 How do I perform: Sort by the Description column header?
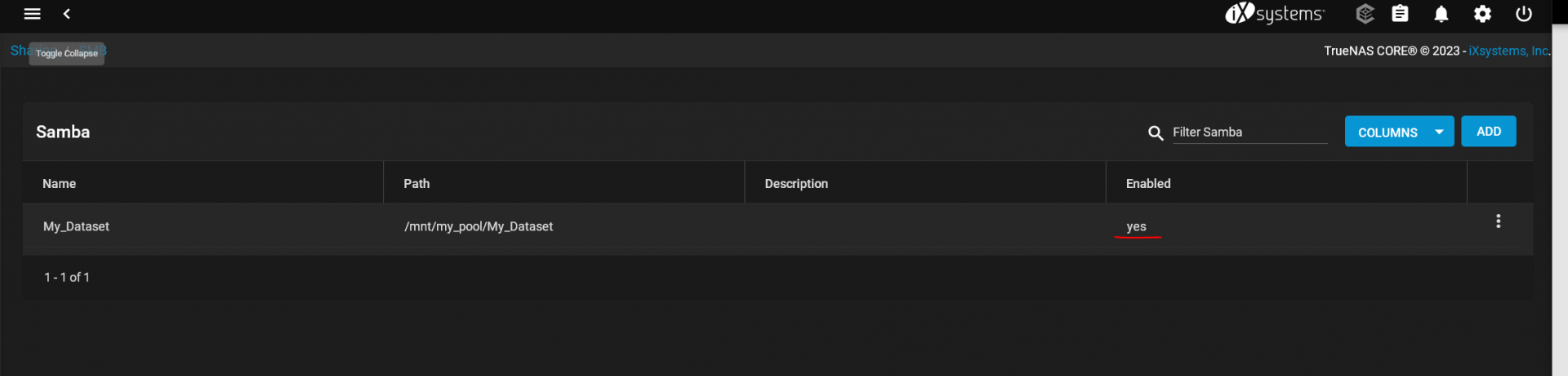point(796,184)
